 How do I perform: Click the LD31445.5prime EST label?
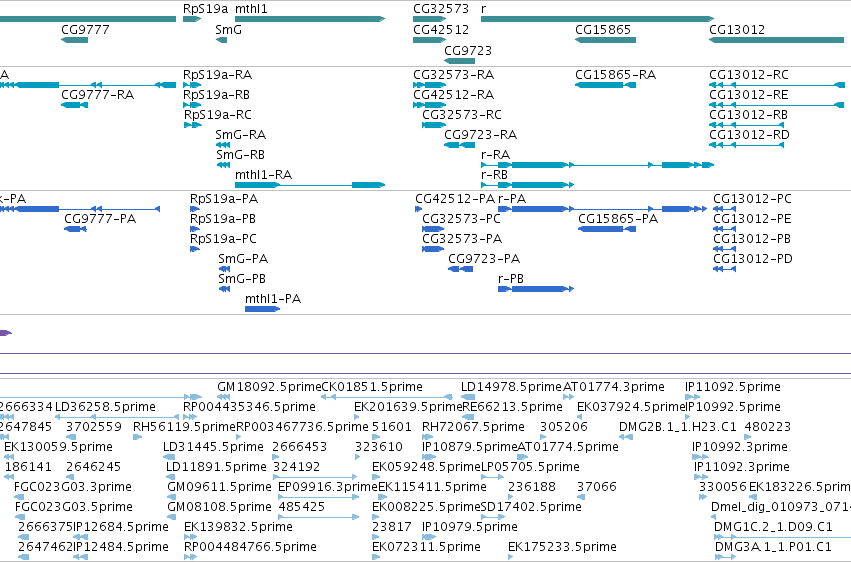tap(213, 448)
